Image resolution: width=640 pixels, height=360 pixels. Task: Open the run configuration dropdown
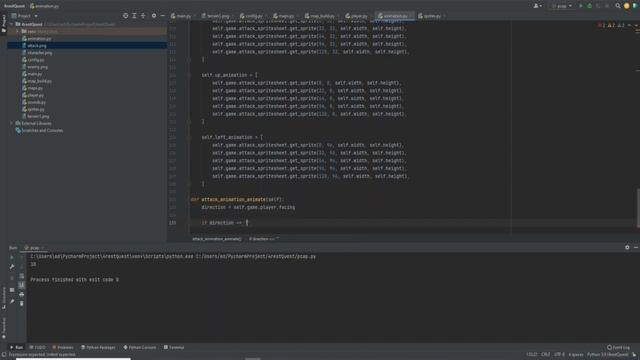pos(562,6)
